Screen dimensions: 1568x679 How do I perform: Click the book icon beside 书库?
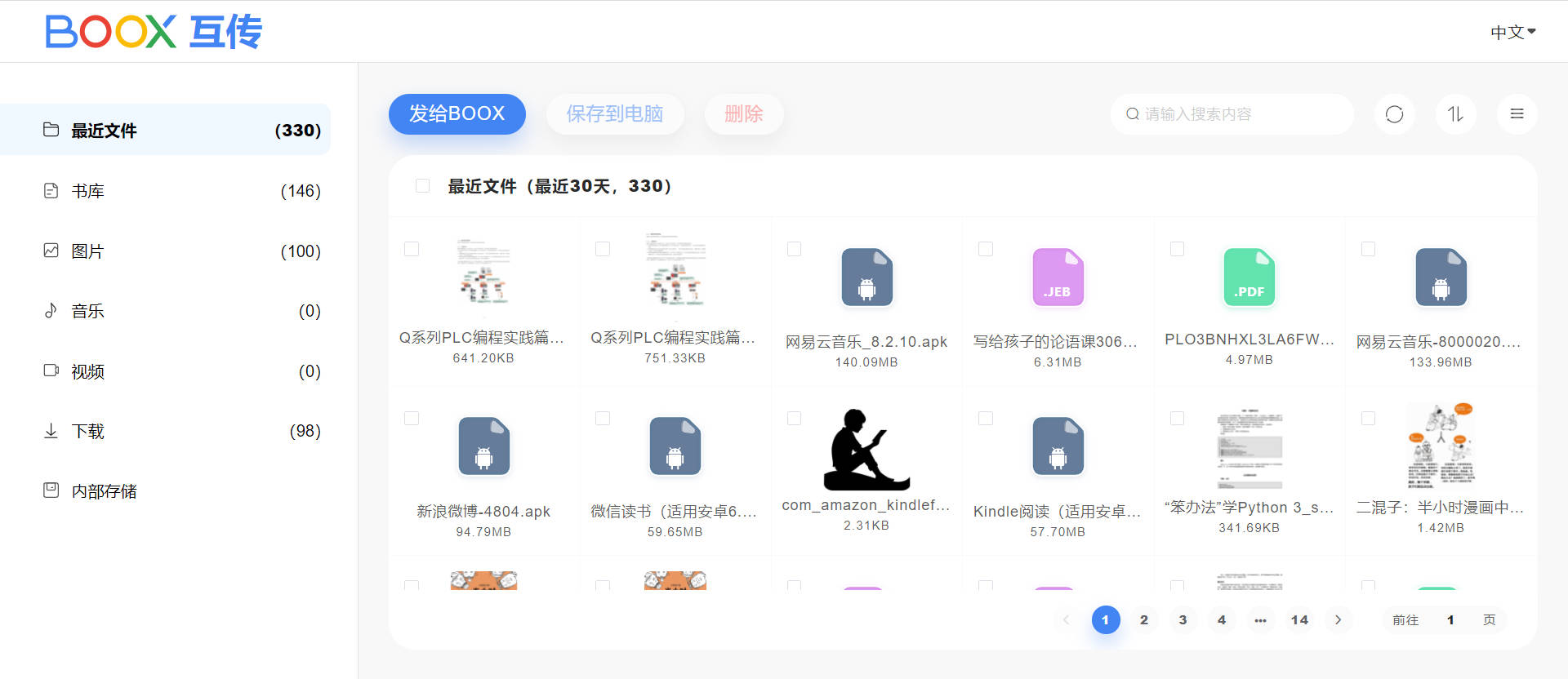point(51,190)
